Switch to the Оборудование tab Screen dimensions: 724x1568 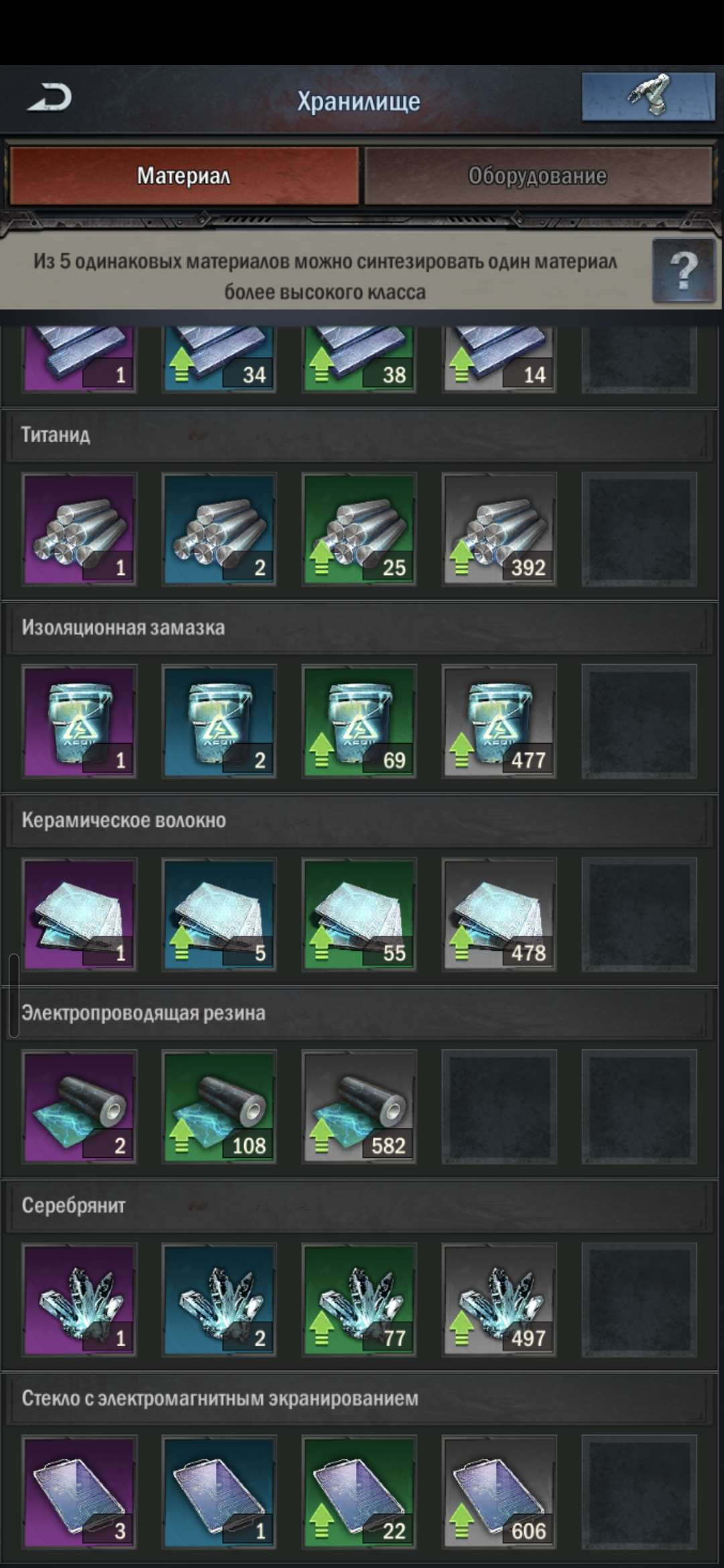[538, 176]
